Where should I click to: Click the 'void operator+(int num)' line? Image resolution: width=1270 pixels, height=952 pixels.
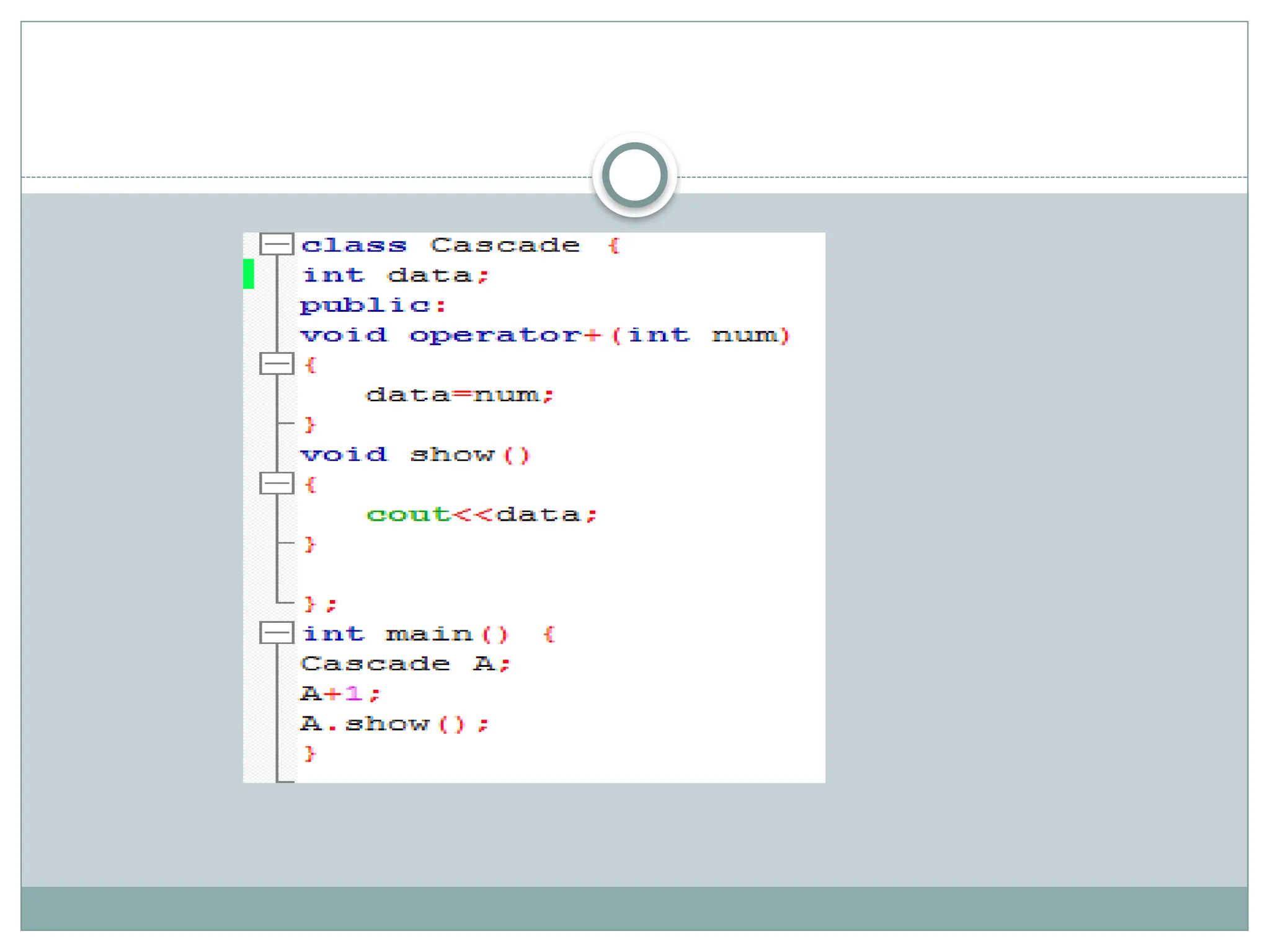coord(544,335)
